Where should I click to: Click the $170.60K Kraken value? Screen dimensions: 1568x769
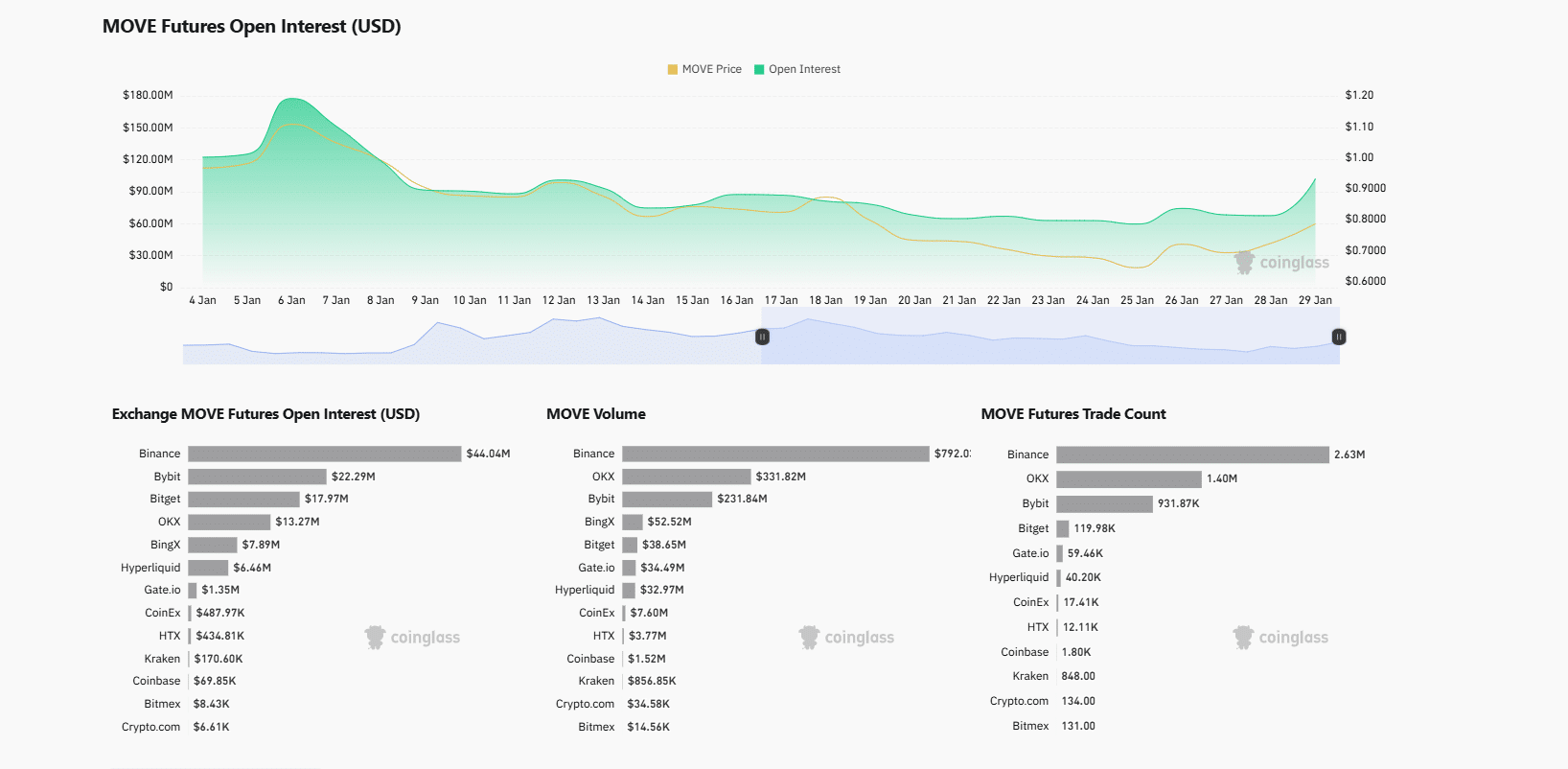219,659
